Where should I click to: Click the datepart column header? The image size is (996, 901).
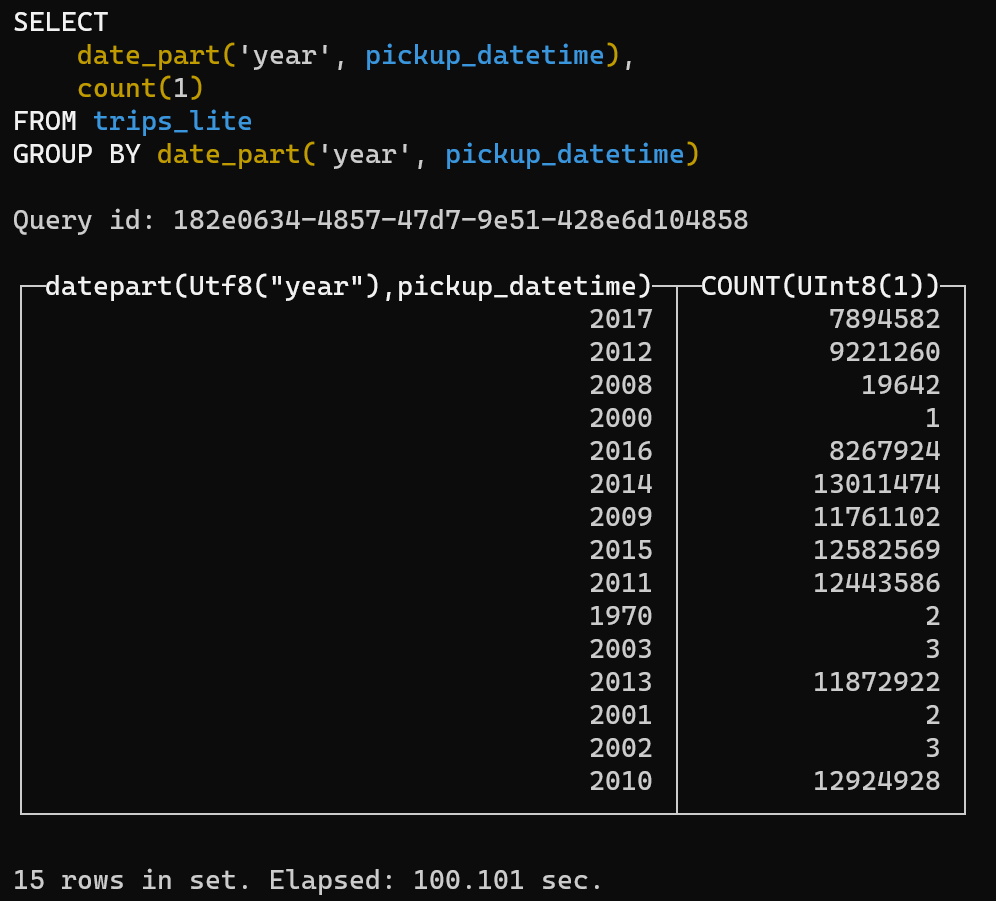pos(349,287)
